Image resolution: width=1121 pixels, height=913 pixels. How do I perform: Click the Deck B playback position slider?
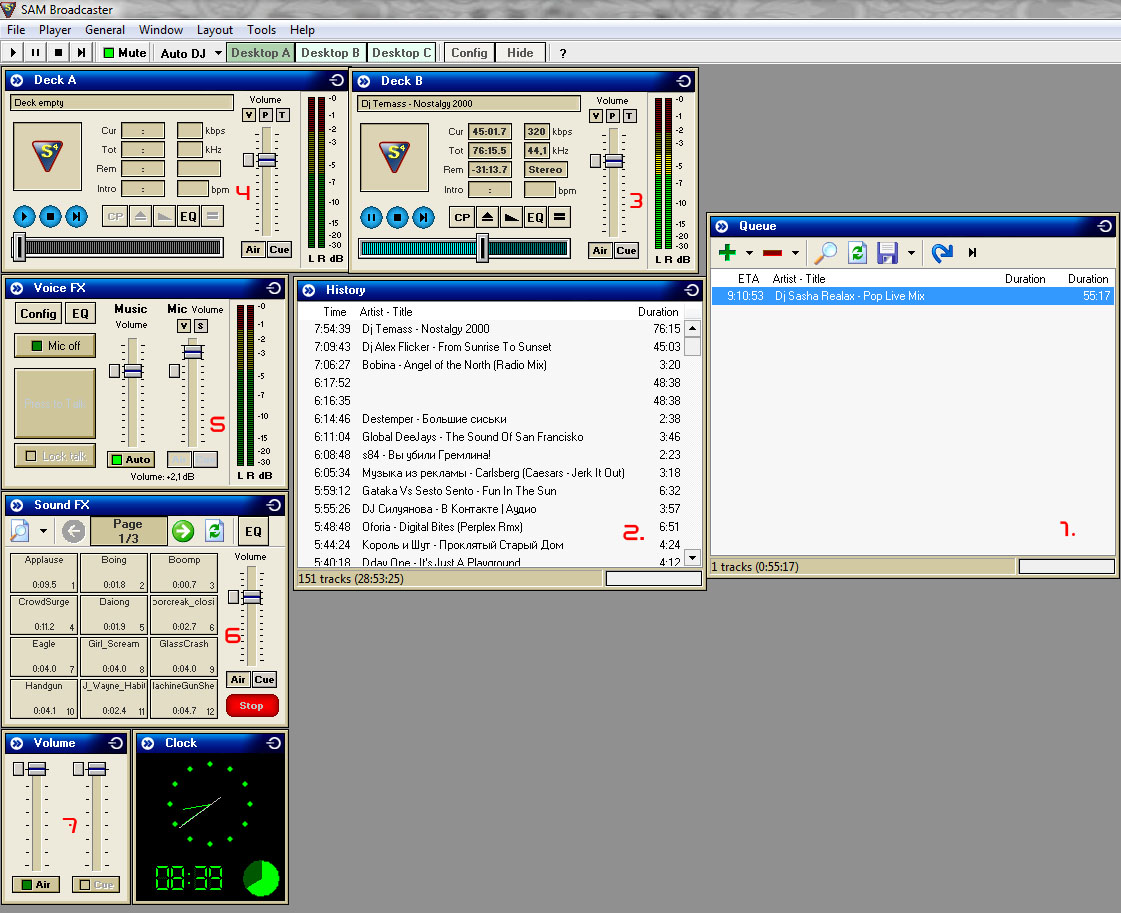tap(483, 247)
